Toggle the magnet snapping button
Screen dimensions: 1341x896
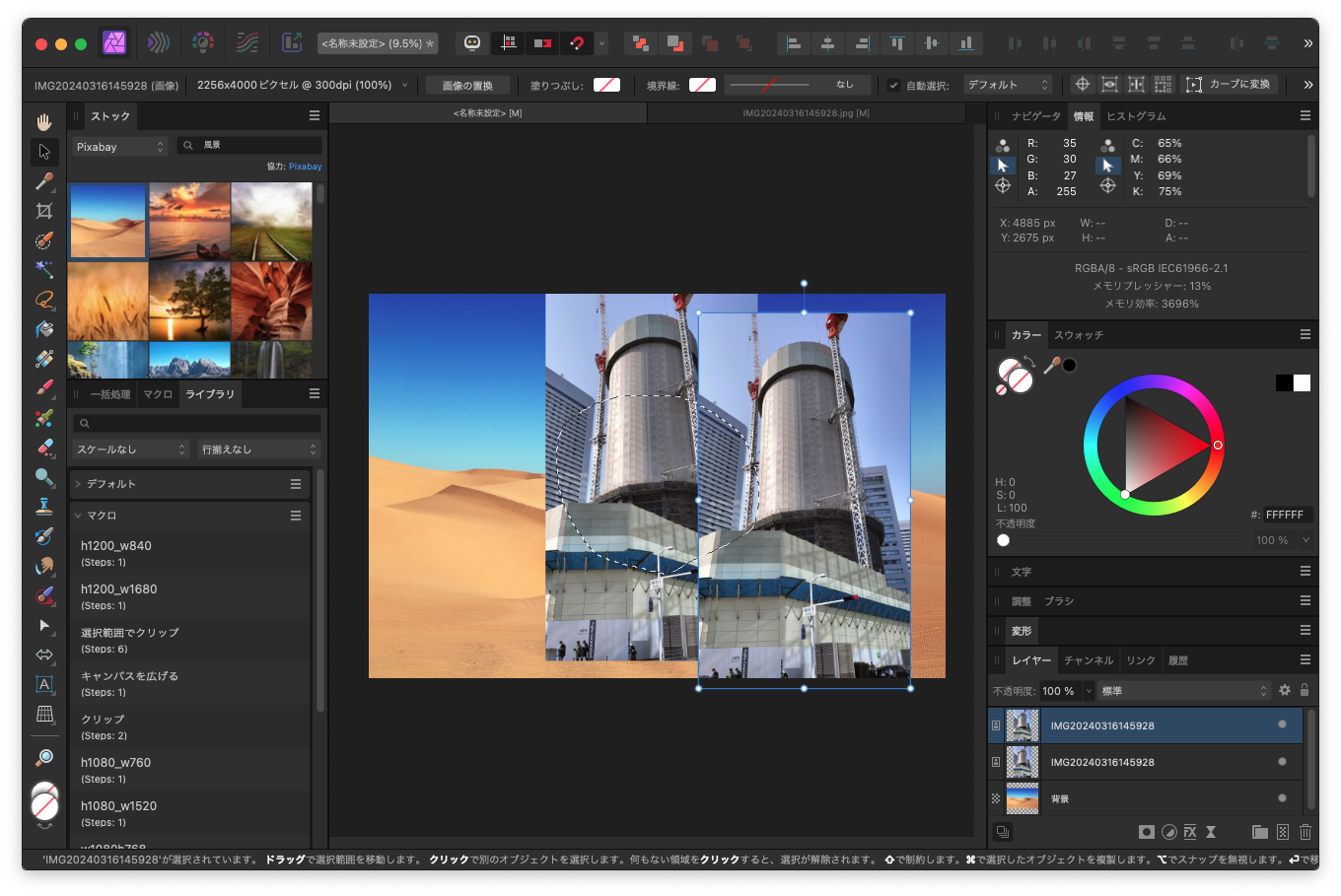[577, 42]
